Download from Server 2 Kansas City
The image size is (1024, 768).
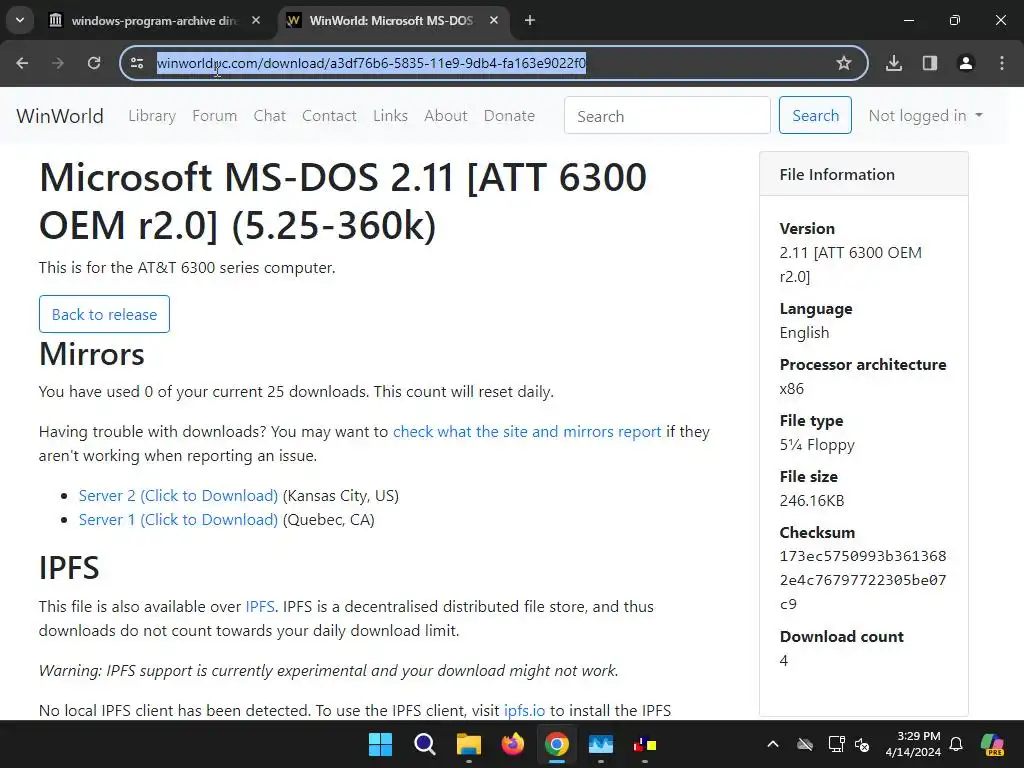pos(178,496)
